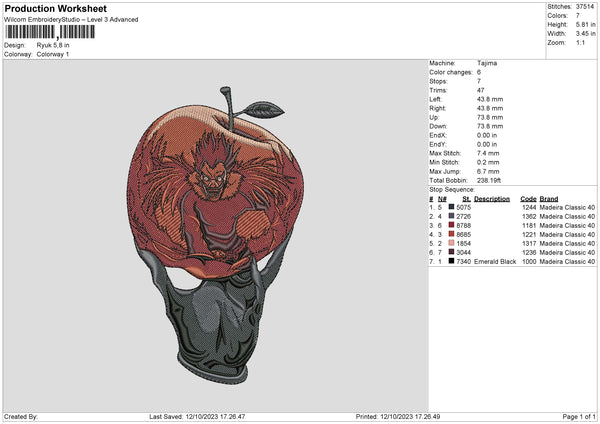Click the Height value 5.81 in

[x=585, y=24]
